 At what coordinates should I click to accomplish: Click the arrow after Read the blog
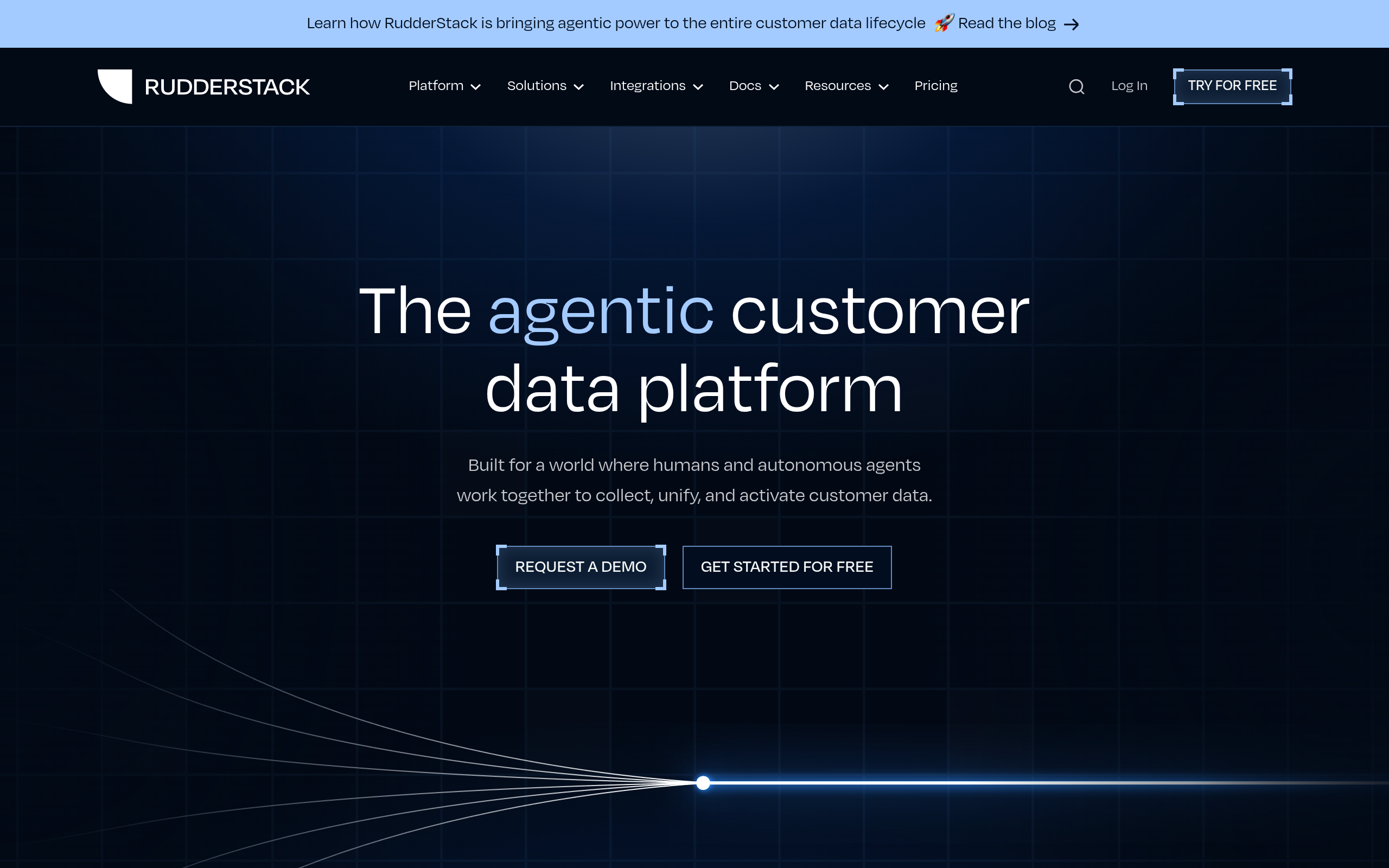[x=1071, y=24]
